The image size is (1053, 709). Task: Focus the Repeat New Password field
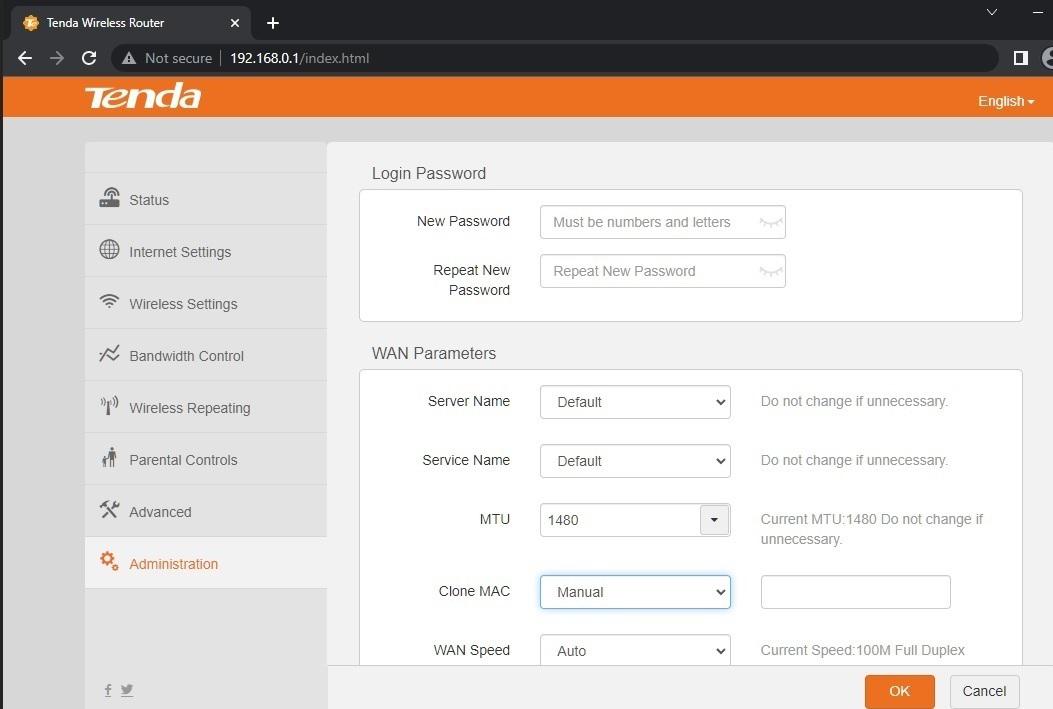663,271
